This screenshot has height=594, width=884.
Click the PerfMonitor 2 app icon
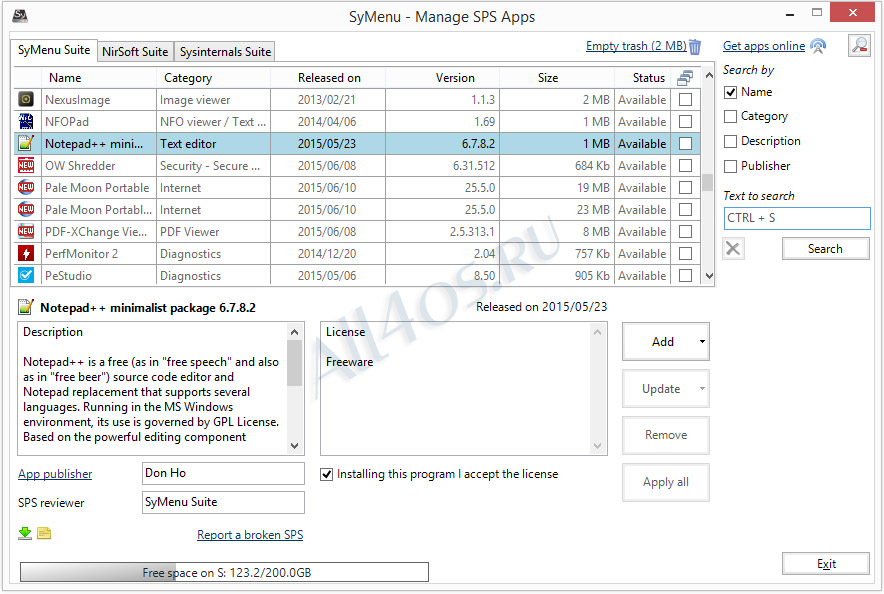click(x=26, y=254)
